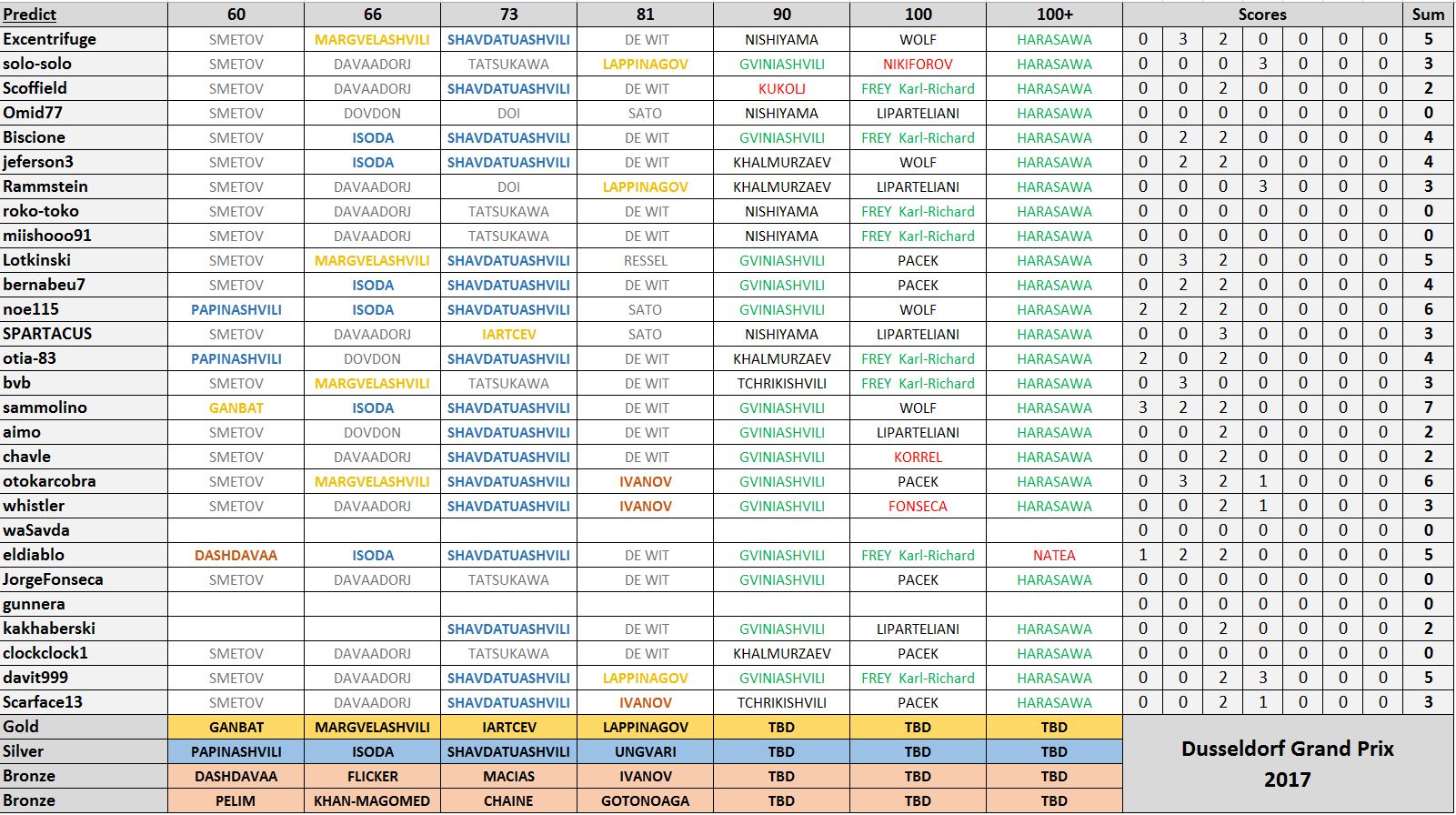Viewport: 1456px width, 815px height.
Task: Select the JorgeFonseca name cell
Action: pos(84,579)
